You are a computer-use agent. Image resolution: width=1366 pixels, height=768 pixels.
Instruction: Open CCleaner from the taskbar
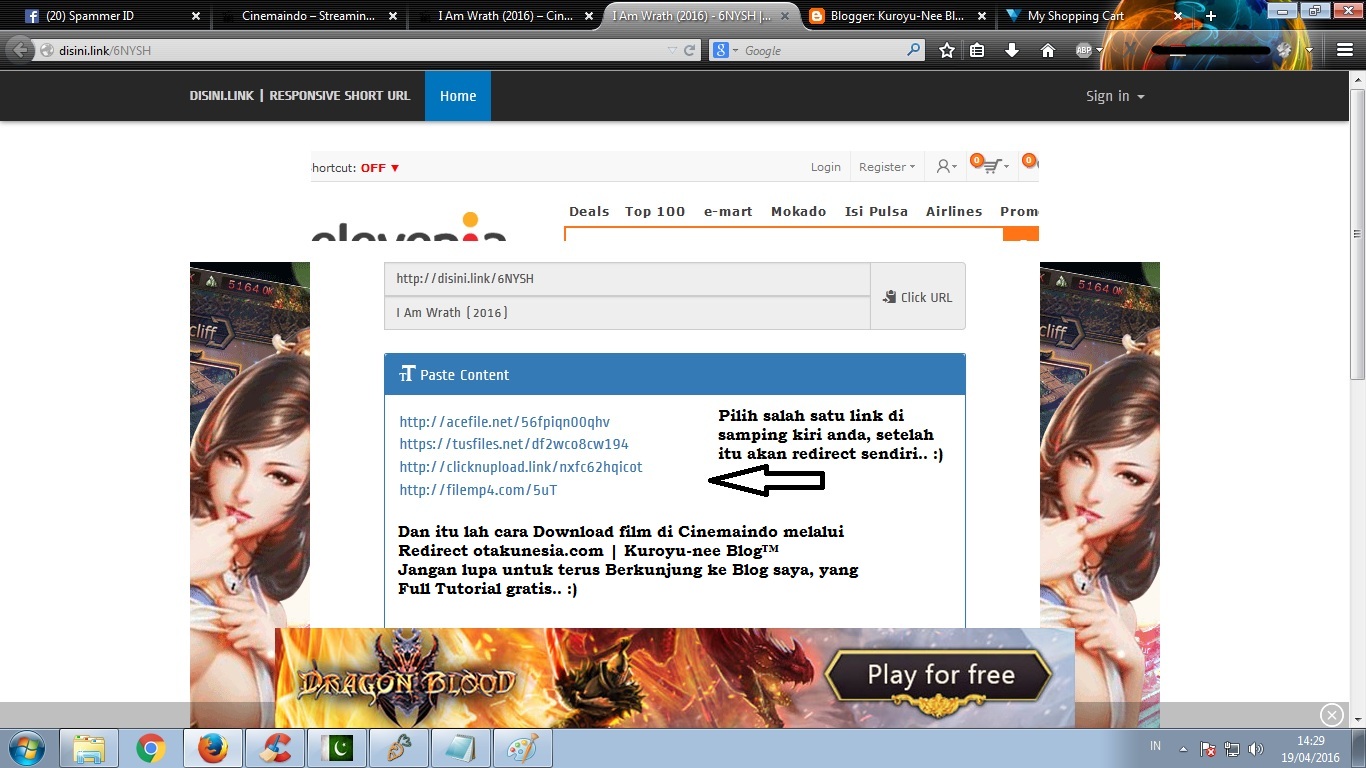274,748
